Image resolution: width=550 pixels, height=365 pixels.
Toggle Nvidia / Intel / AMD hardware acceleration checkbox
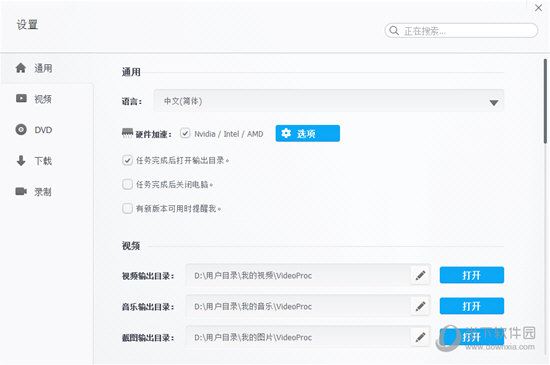[185, 133]
